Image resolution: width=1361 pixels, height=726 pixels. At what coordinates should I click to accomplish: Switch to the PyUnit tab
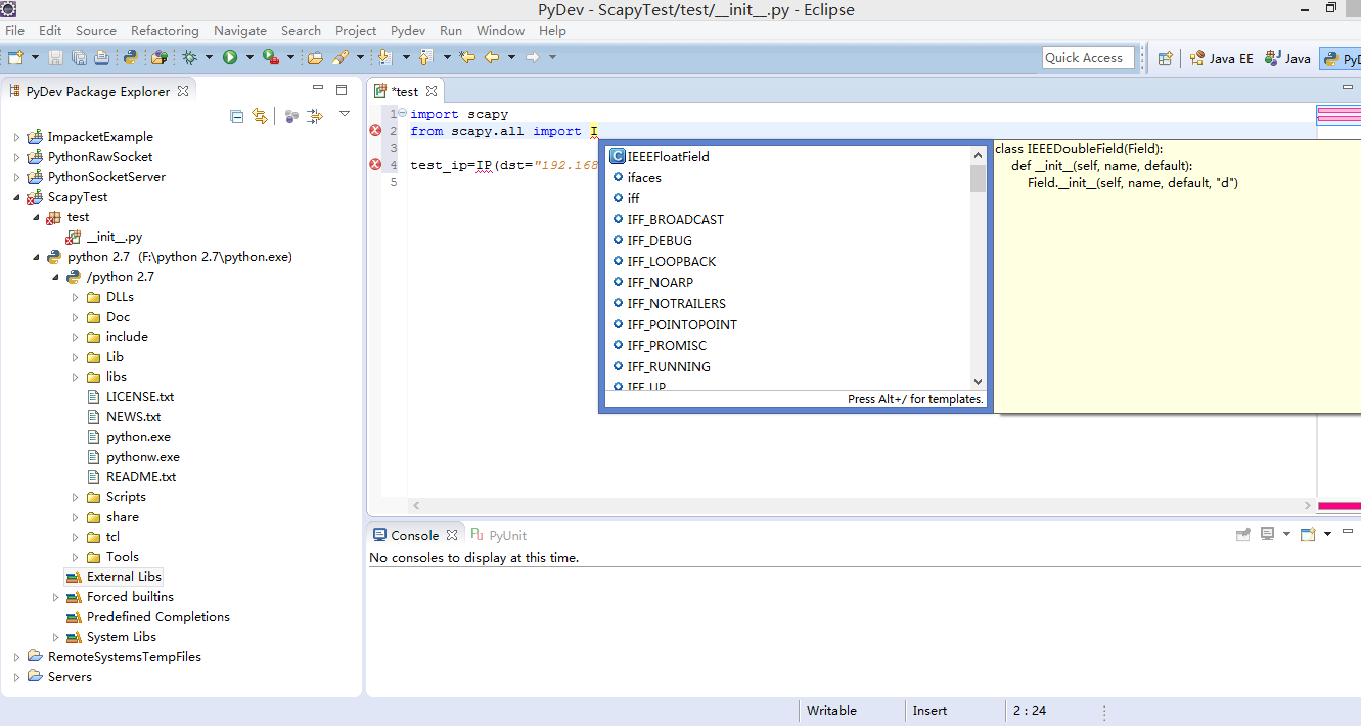coord(499,535)
